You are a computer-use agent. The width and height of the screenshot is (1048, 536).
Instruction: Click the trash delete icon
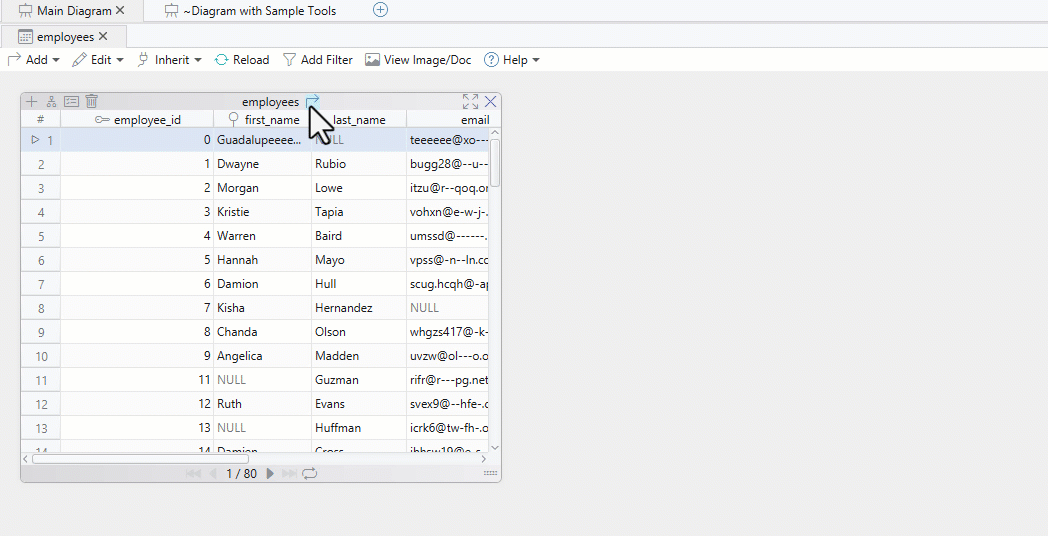click(x=92, y=102)
